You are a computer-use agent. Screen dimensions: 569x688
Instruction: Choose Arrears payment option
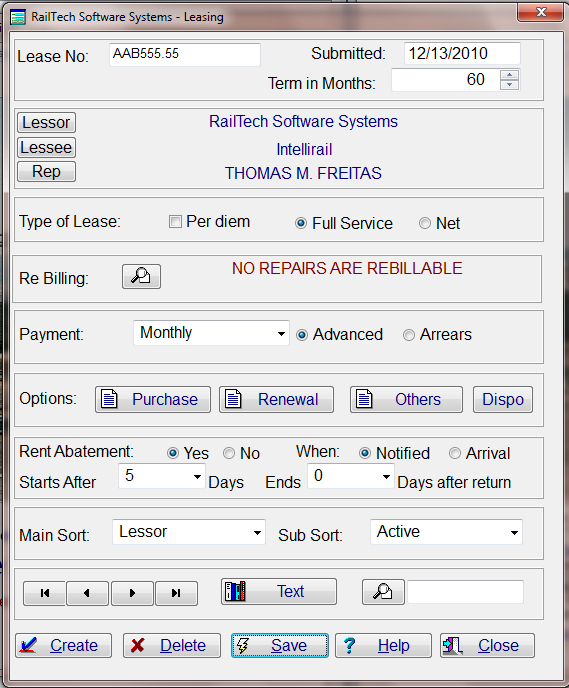[x=408, y=335]
